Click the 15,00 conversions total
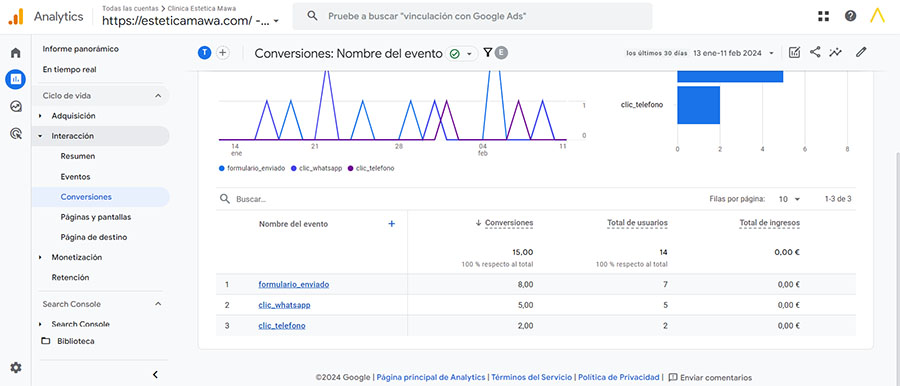 [522, 252]
